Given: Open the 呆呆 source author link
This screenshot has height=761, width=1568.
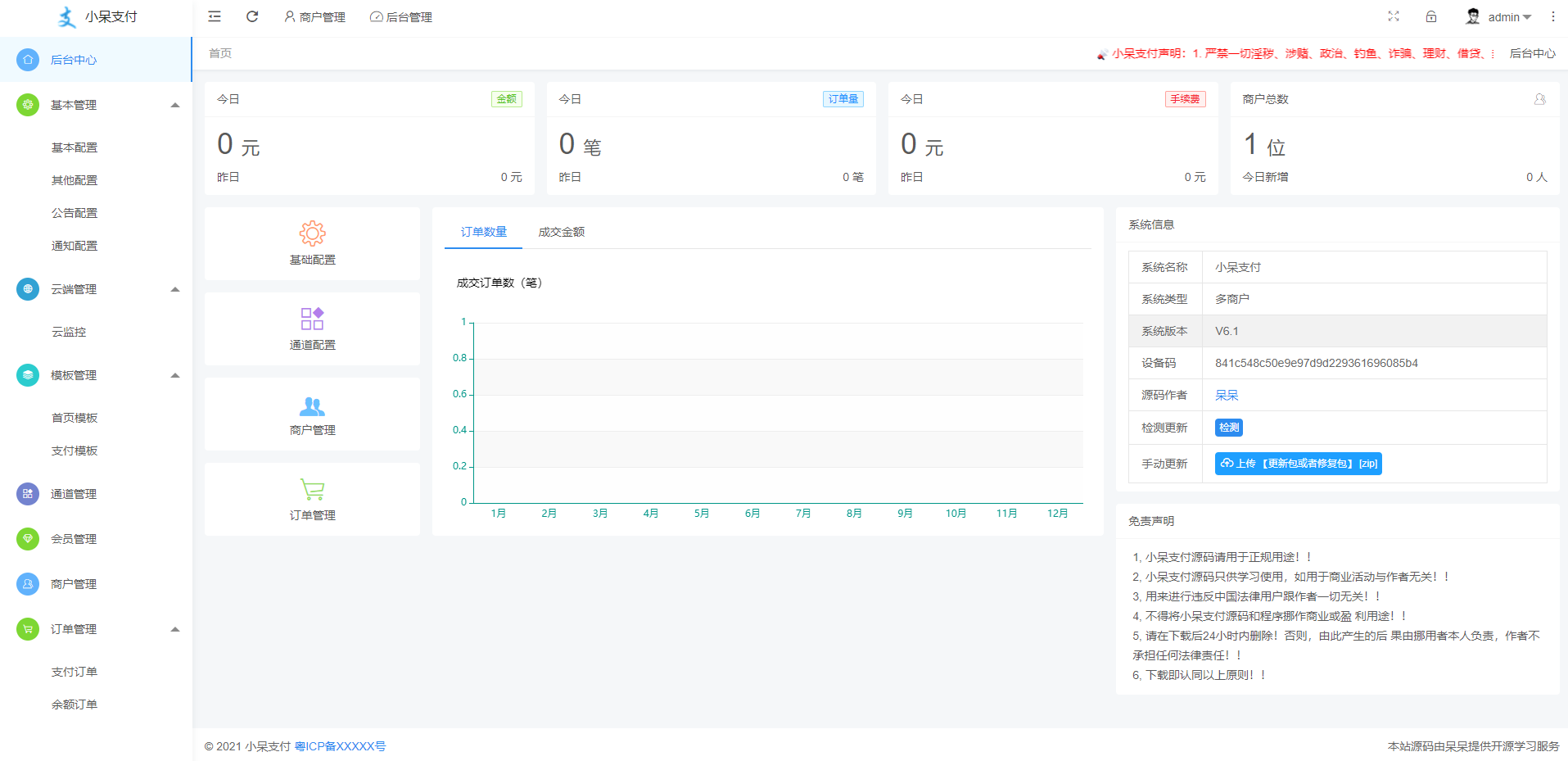Looking at the screenshot, I should 1227,395.
